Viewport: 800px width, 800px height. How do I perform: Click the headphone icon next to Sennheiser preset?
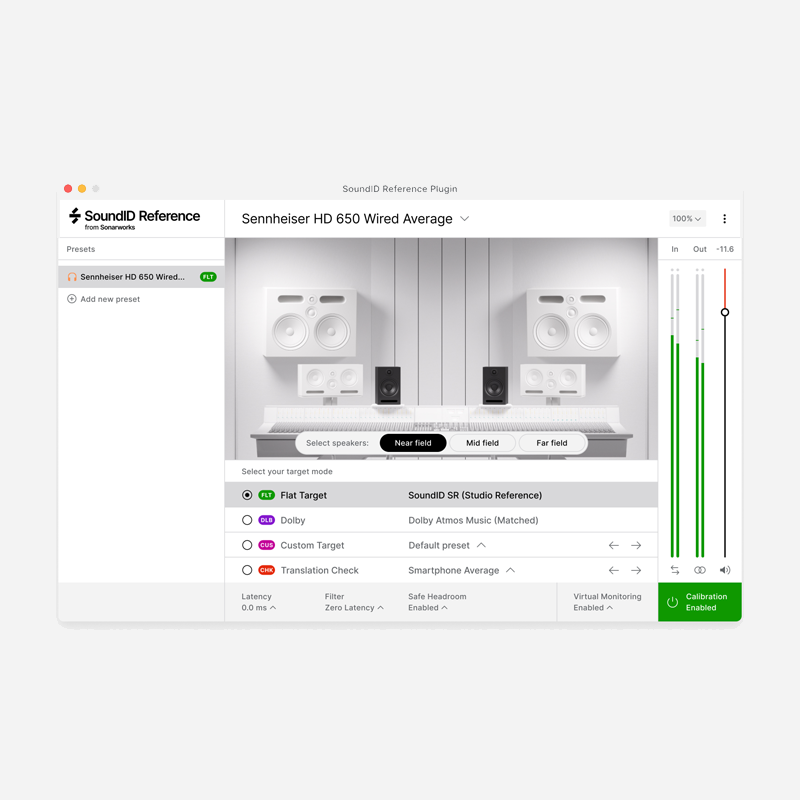pos(72,276)
